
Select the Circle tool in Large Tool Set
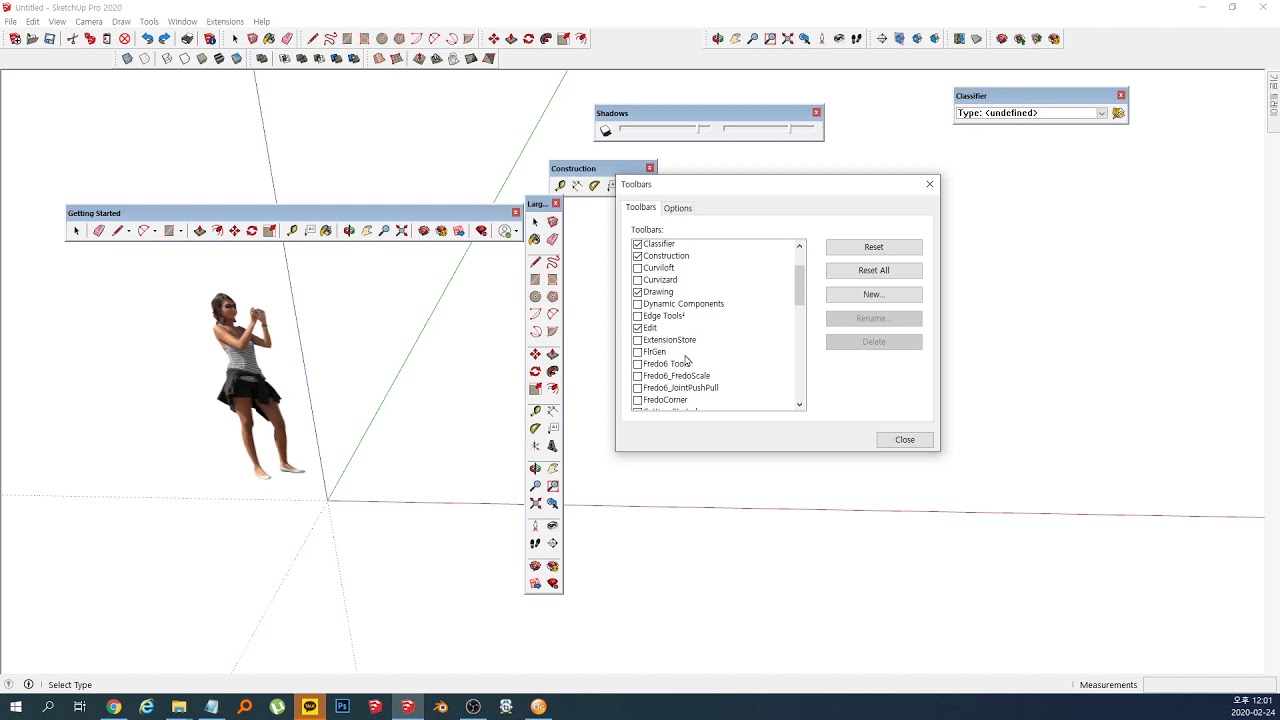[x=535, y=297]
